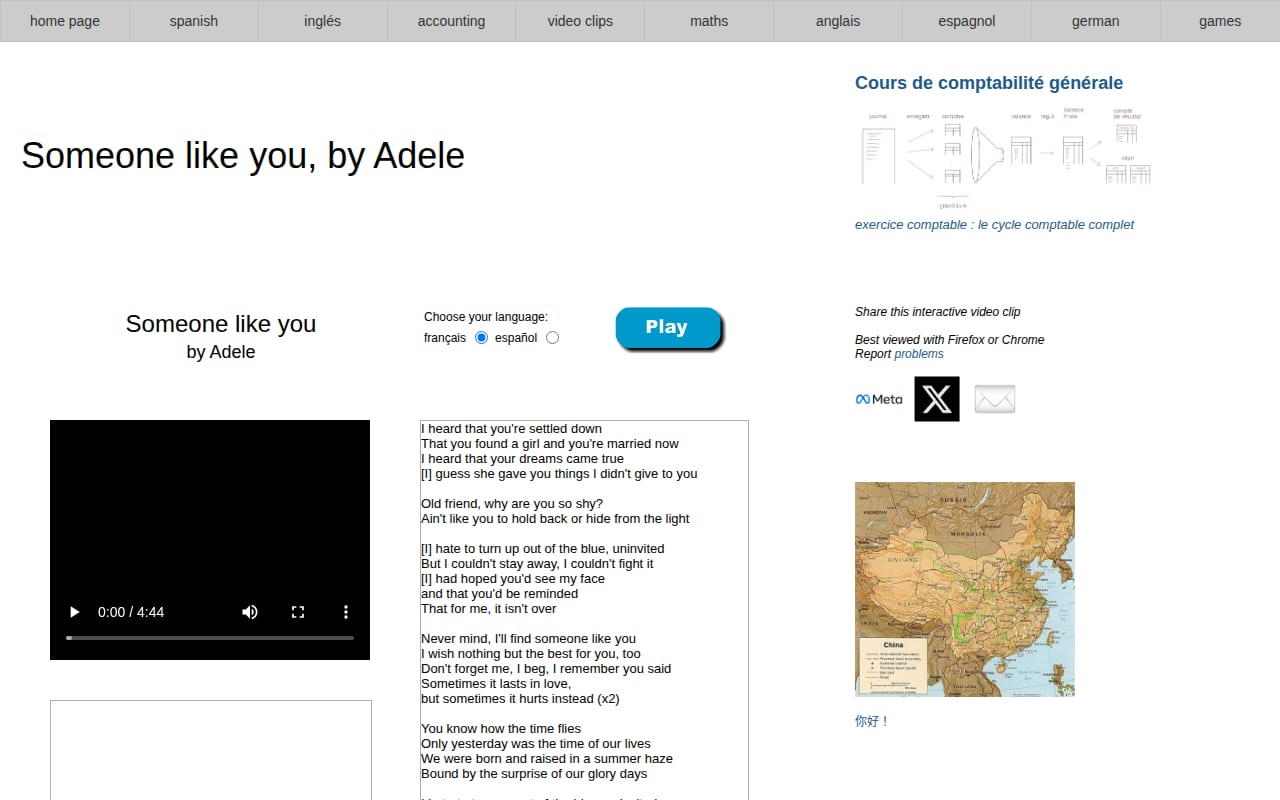Go to the video clips menu item
Screen dimensions: 1280x800
tap(580, 21)
